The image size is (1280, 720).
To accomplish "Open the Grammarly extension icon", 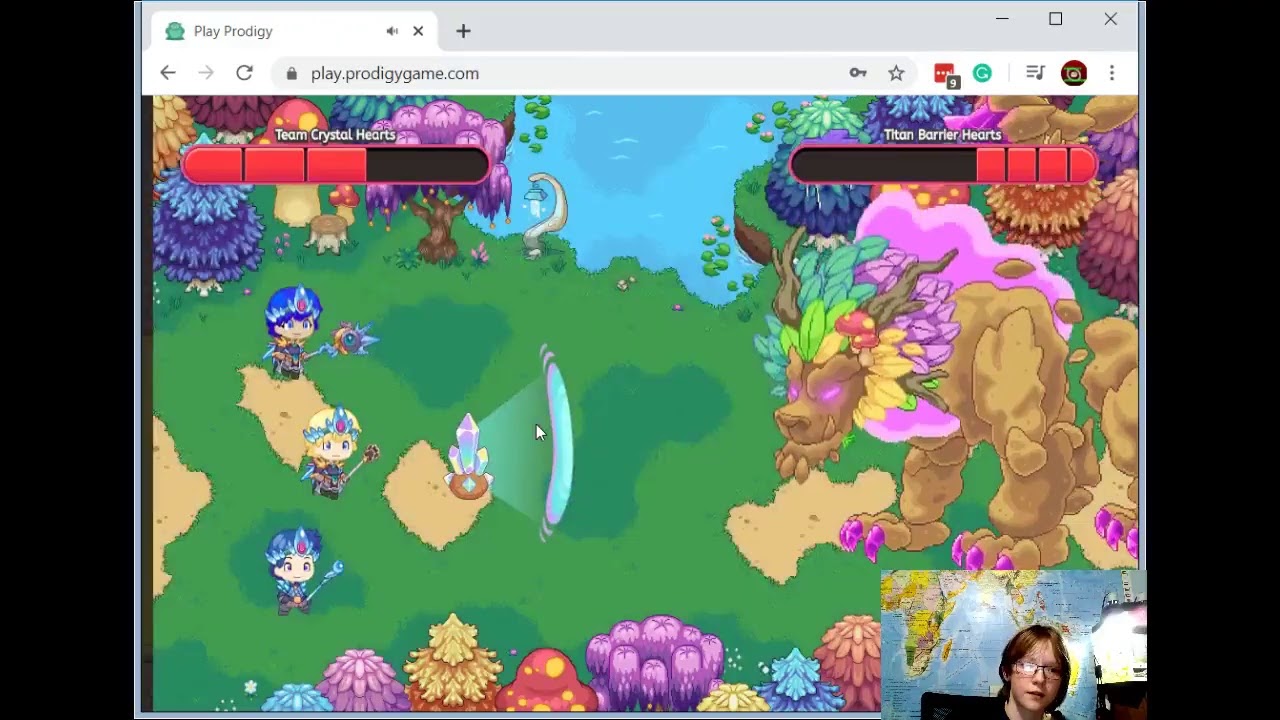I will [982, 73].
